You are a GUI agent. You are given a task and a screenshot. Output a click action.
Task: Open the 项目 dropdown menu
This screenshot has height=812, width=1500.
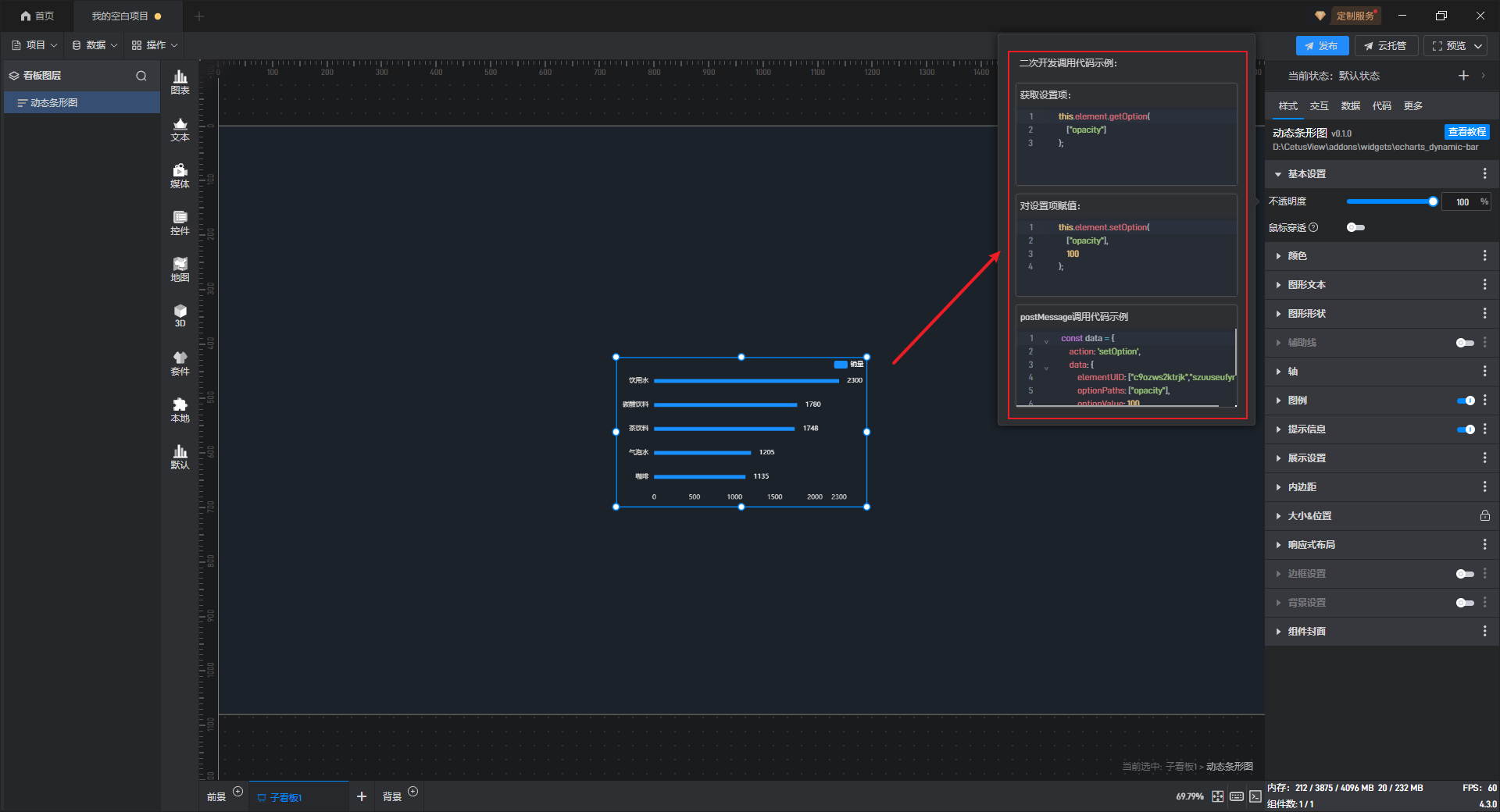tap(35, 45)
